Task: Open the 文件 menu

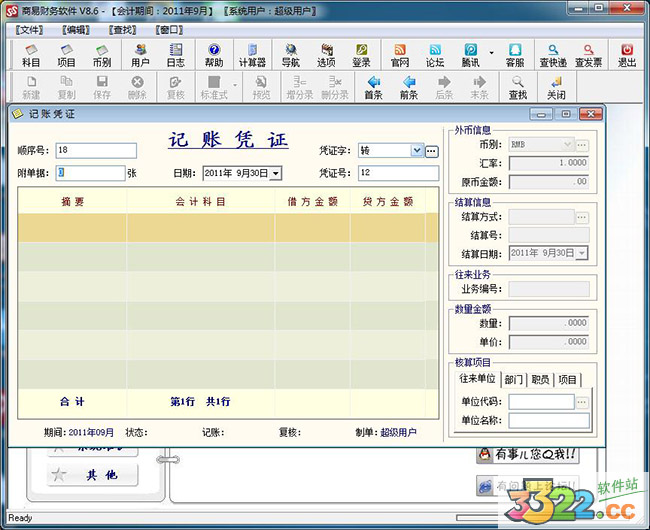Action: 29,30
